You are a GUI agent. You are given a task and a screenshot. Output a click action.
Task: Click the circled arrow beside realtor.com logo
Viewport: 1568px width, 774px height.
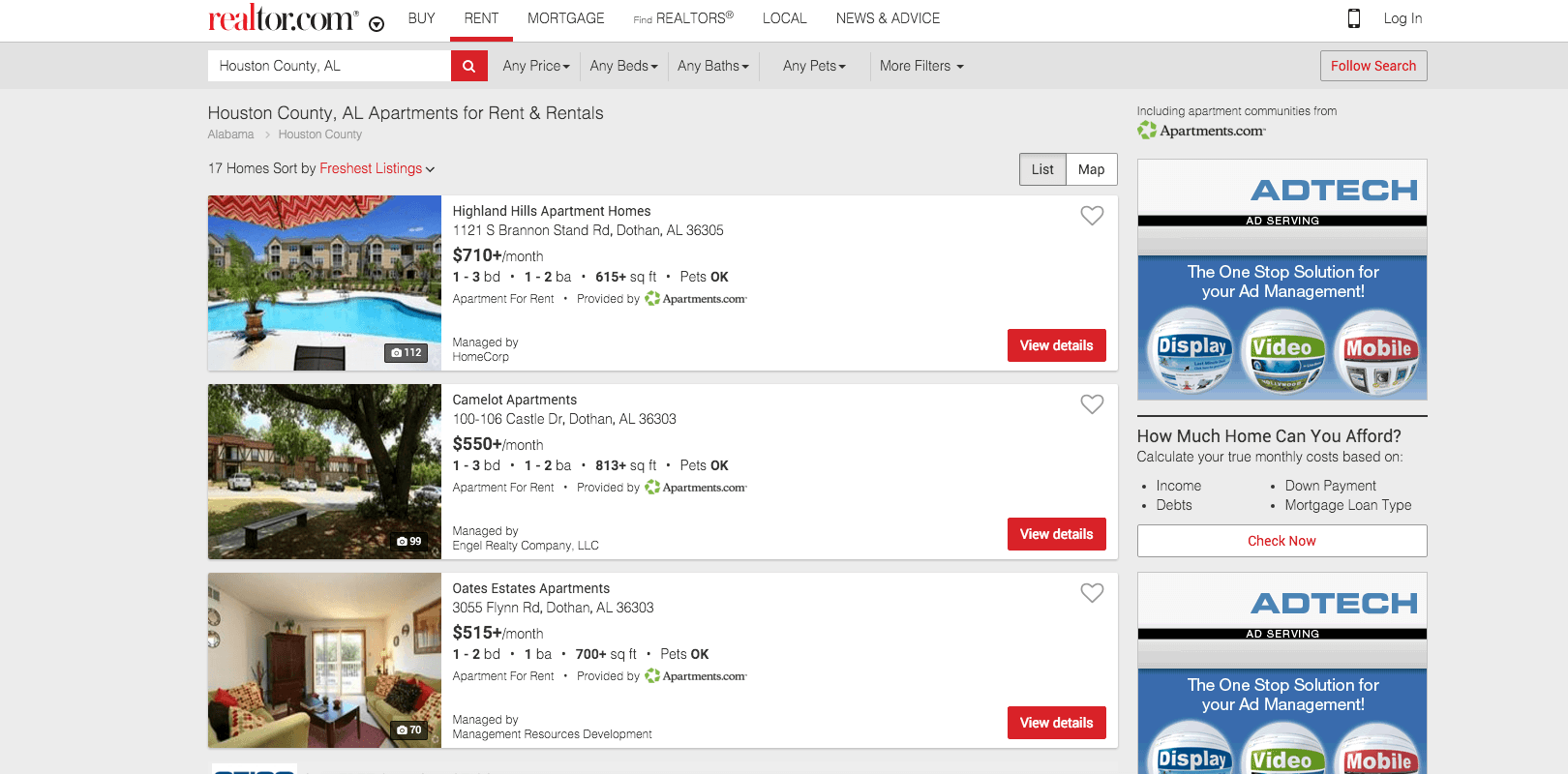[x=377, y=24]
